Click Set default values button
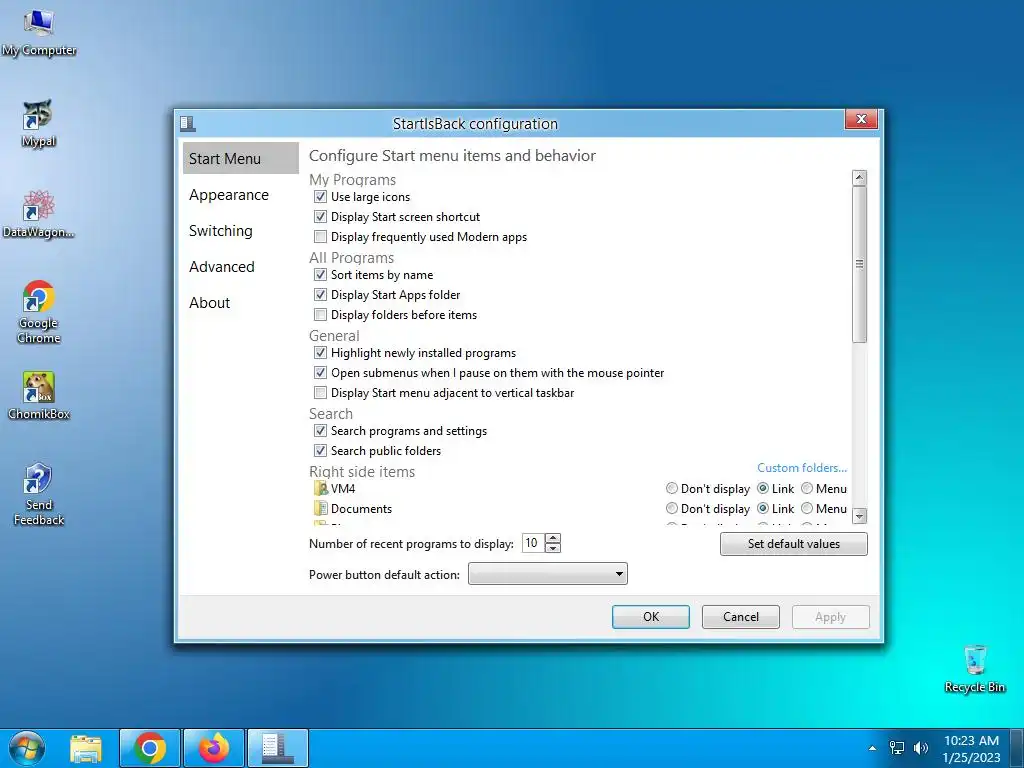The image size is (1024, 768). [x=793, y=544]
